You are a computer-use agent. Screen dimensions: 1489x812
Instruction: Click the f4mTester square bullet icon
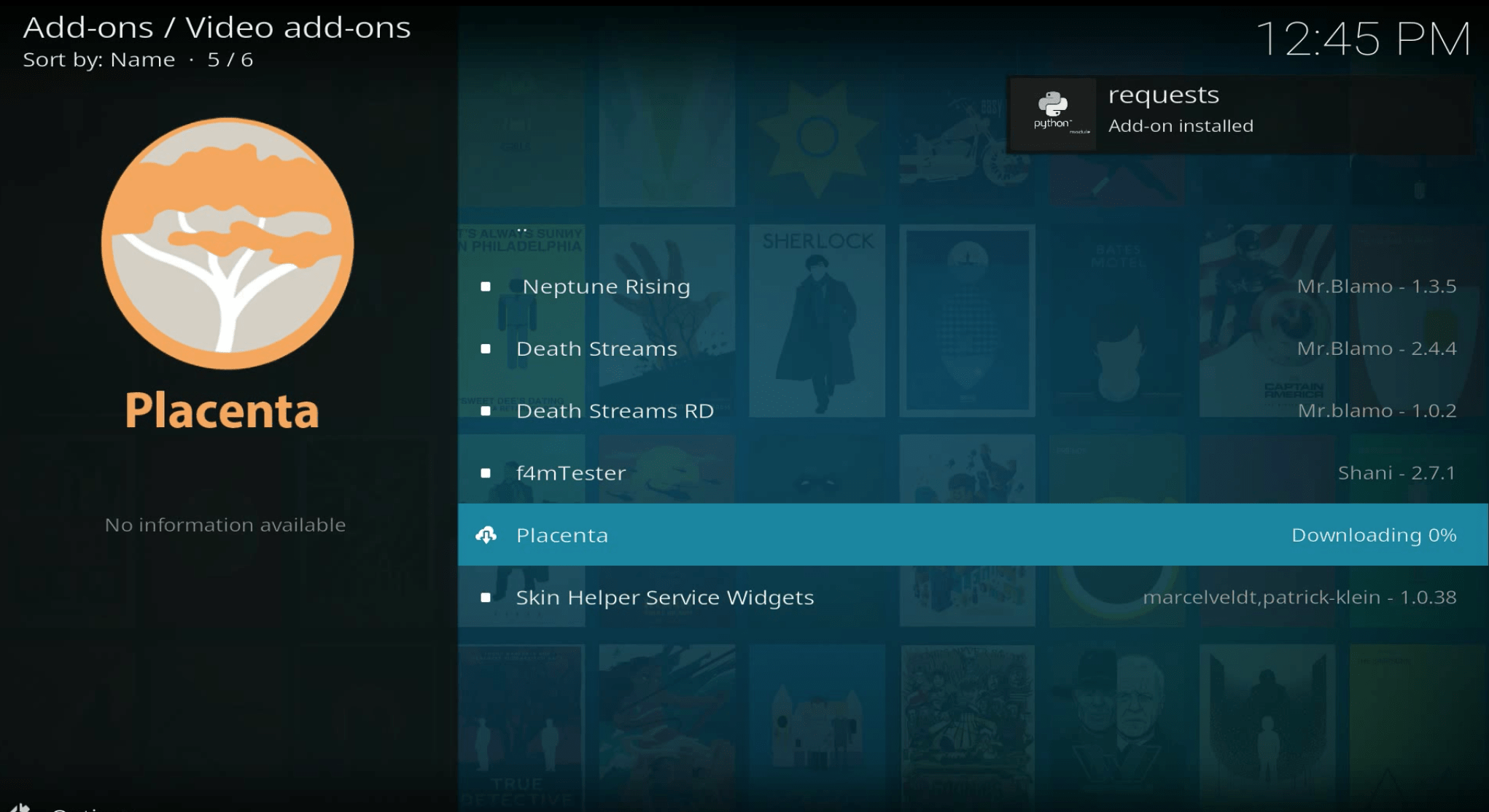486,473
